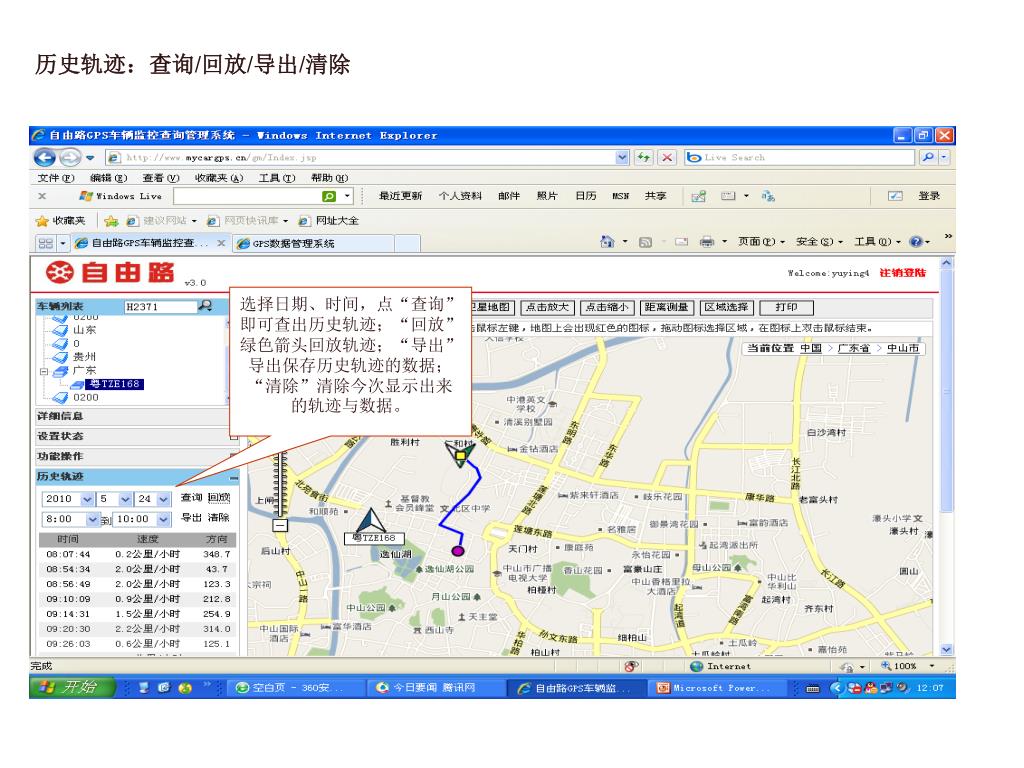Collapse the 广东 tree node
Viewport: 1024px width, 768px height.
[x=43, y=370]
